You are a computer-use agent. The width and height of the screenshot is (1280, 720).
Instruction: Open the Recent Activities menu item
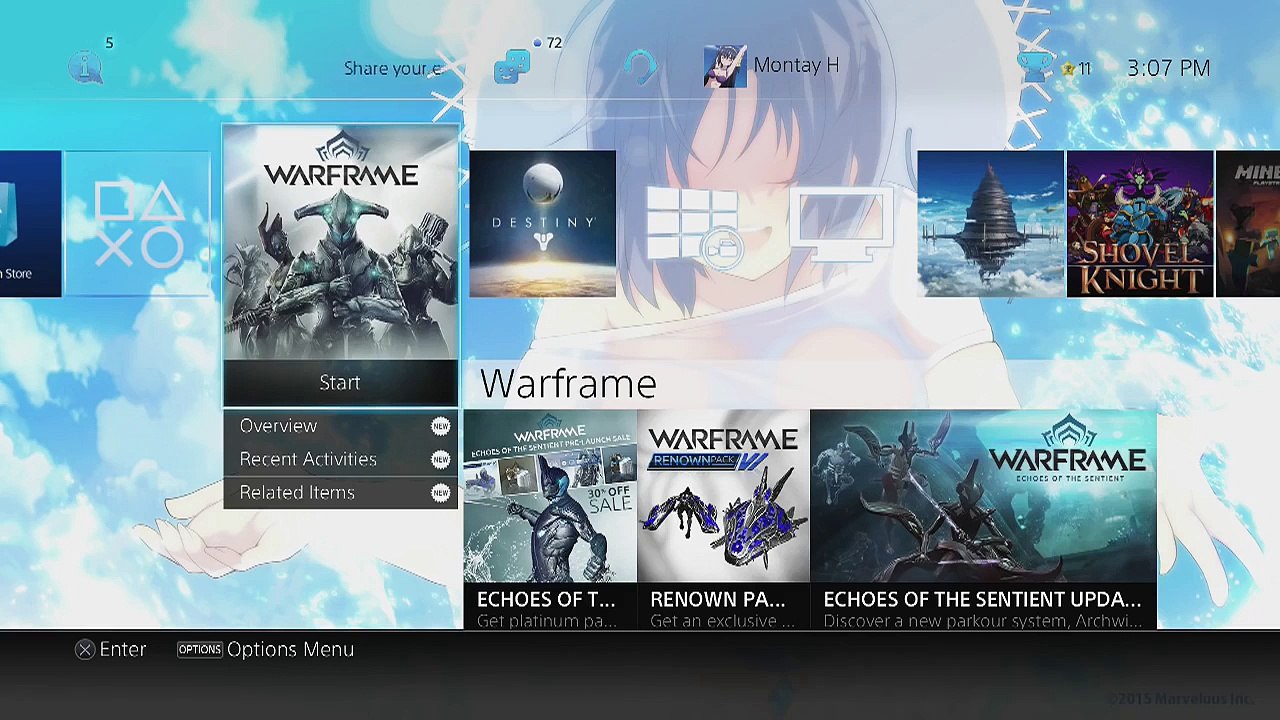(340, 459)
